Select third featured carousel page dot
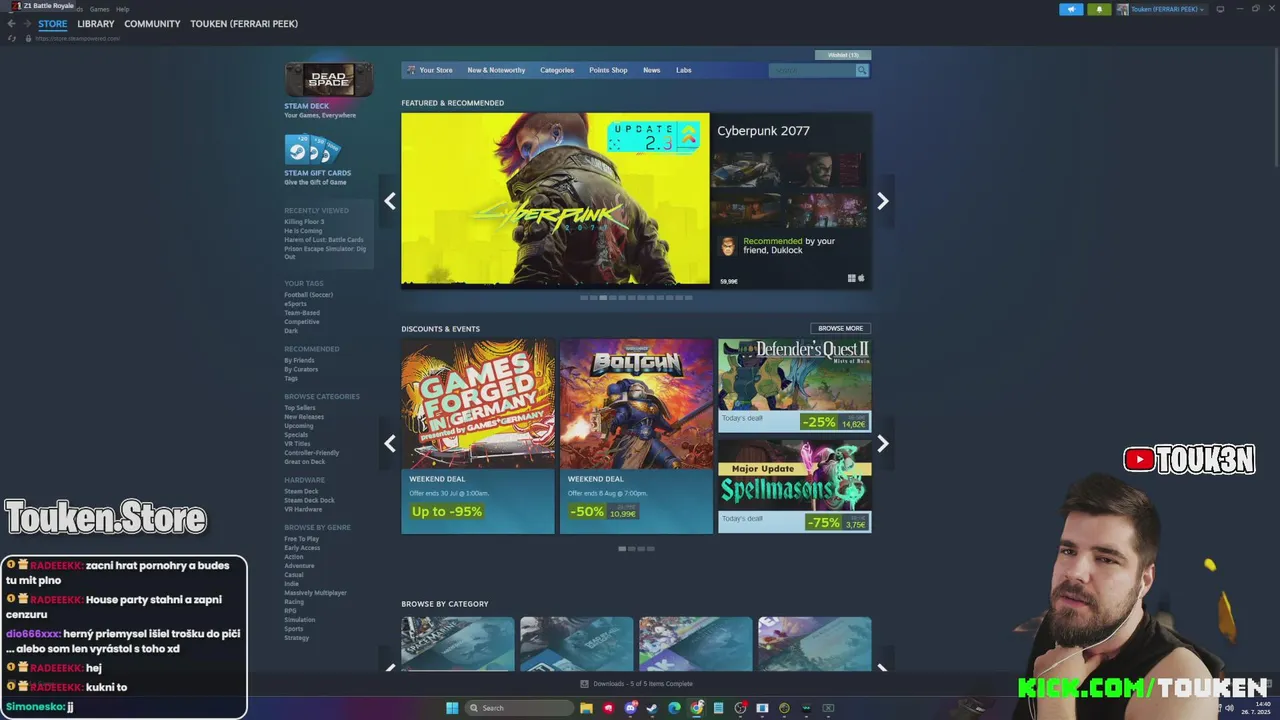The height and width of the screenshot is (720, 1280). click(x=603, y=297)
